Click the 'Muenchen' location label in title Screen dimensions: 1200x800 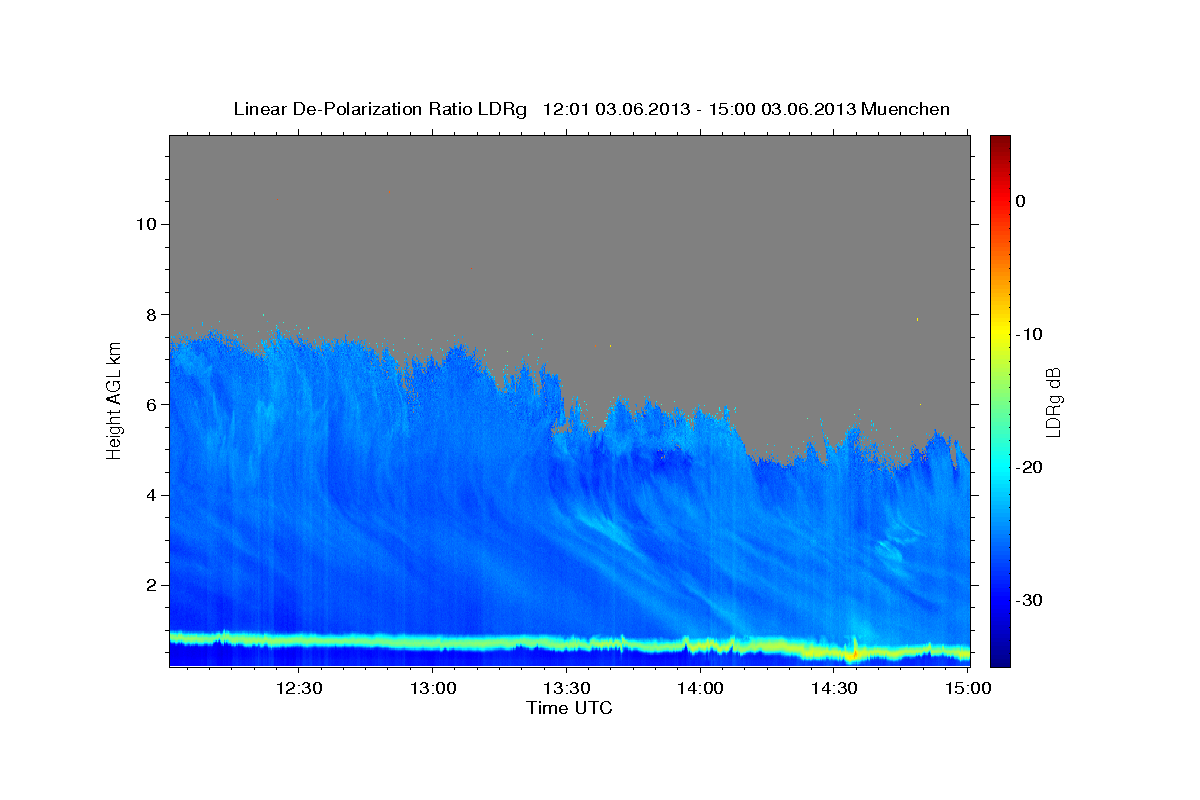(x=906, y=109)
